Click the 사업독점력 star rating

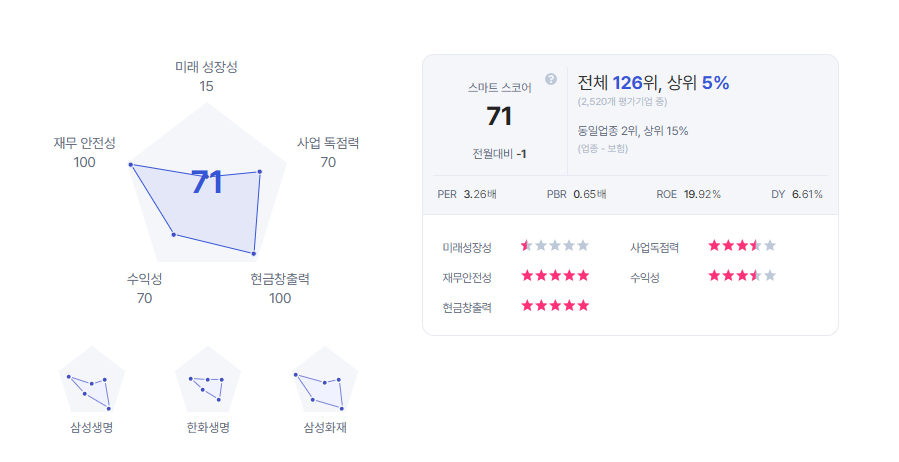pos(742,246)
